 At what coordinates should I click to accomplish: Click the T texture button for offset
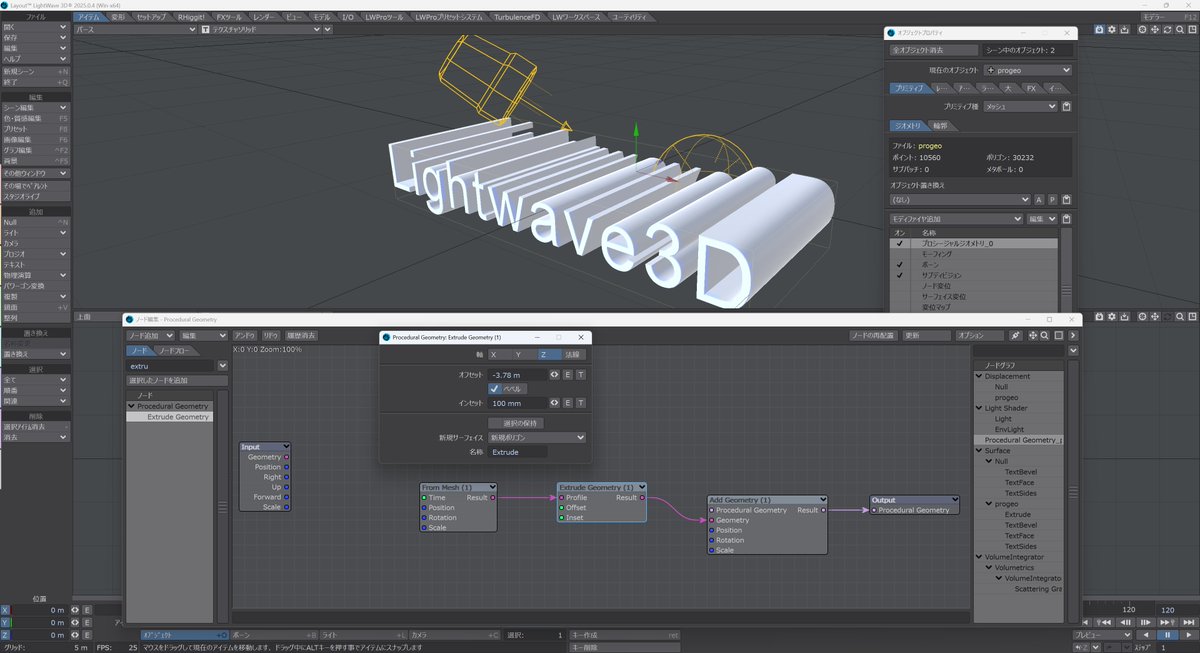(x=581, y=374)
